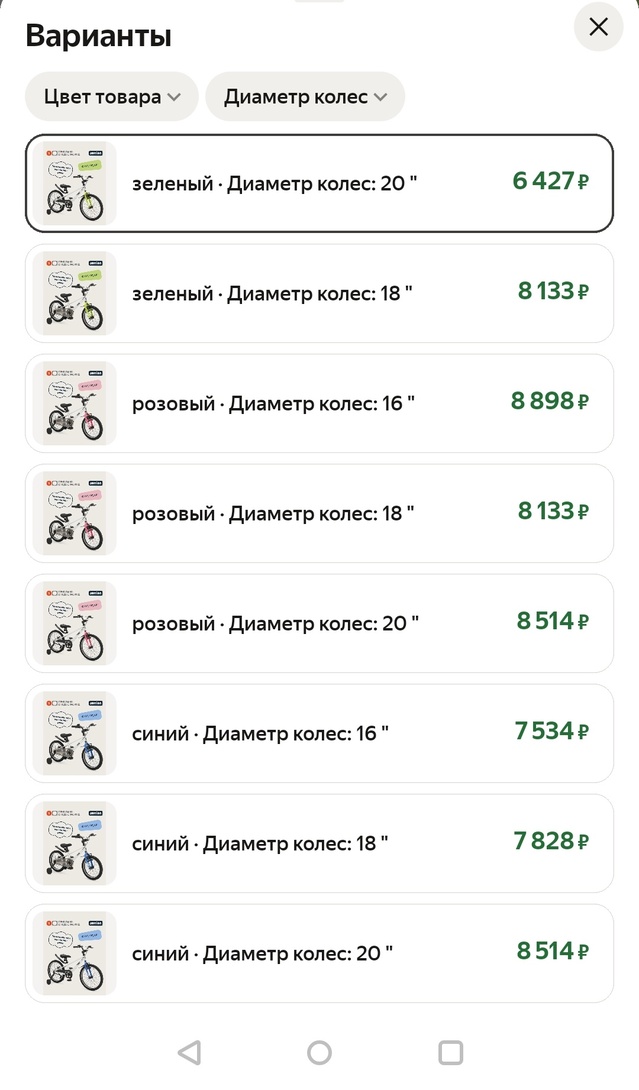Tap the Android recent apps icon
This screenshot has height=1090, width=639.
point(449,1052)
